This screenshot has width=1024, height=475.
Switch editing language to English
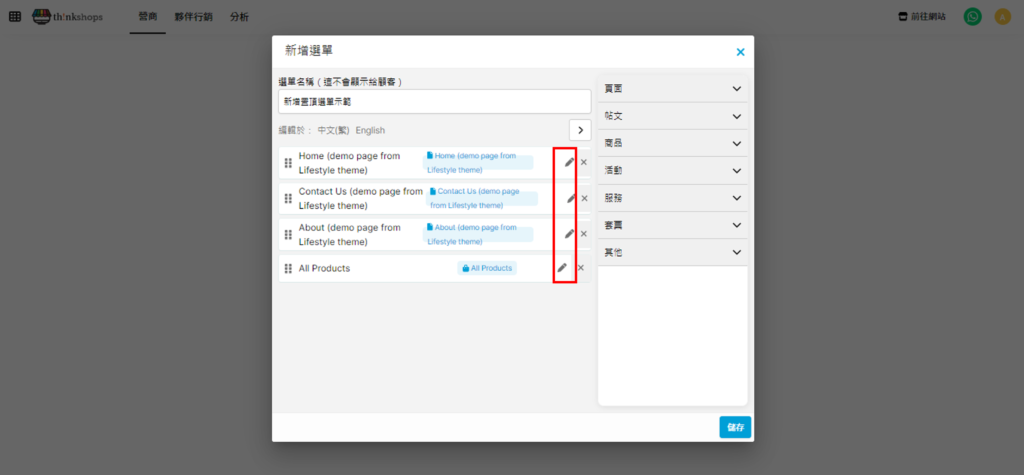point(370,130)
